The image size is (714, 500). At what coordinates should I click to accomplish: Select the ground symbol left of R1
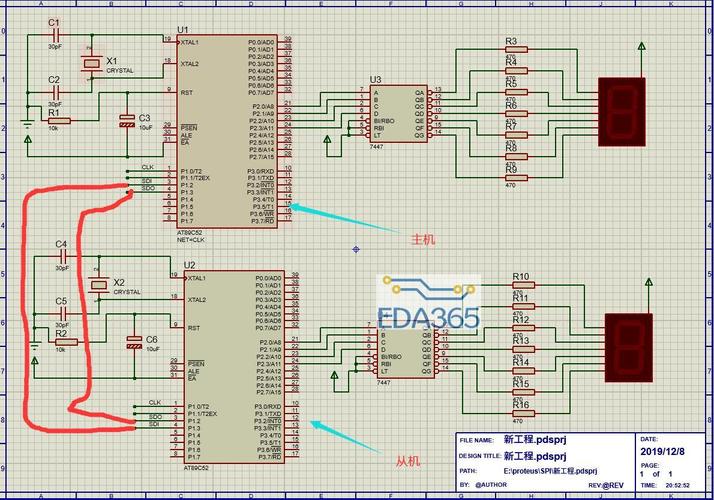[27, 123]
